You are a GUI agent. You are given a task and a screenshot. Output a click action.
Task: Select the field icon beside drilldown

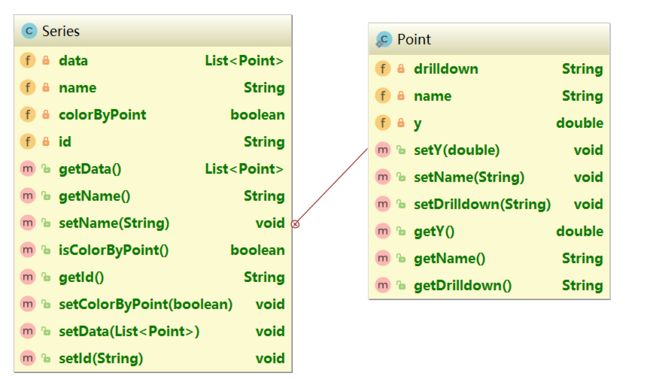(383, 69)
